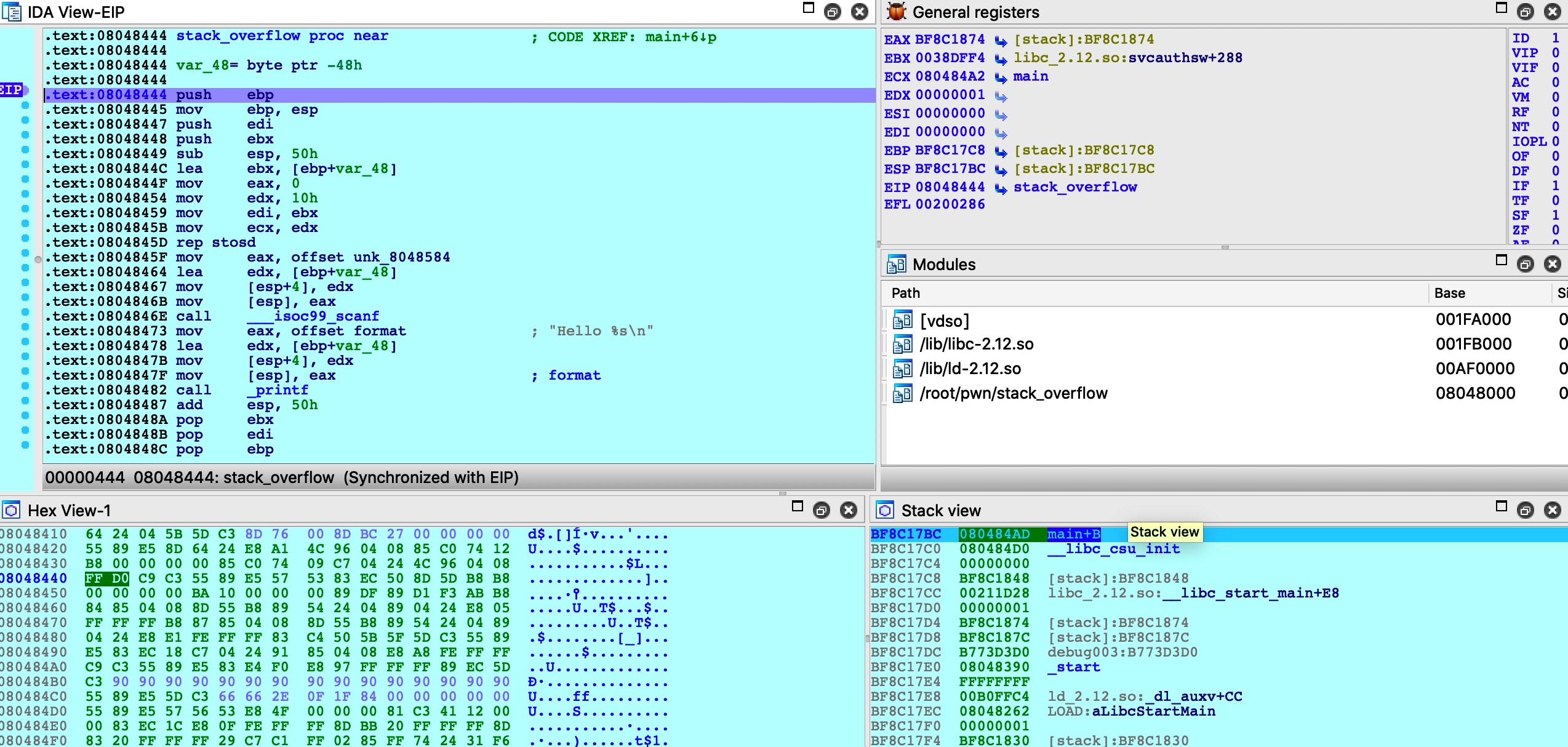Viewport: 1568px width, 747px height.
Task: Click the Modules panel icon
Action: tap(896, 264)
